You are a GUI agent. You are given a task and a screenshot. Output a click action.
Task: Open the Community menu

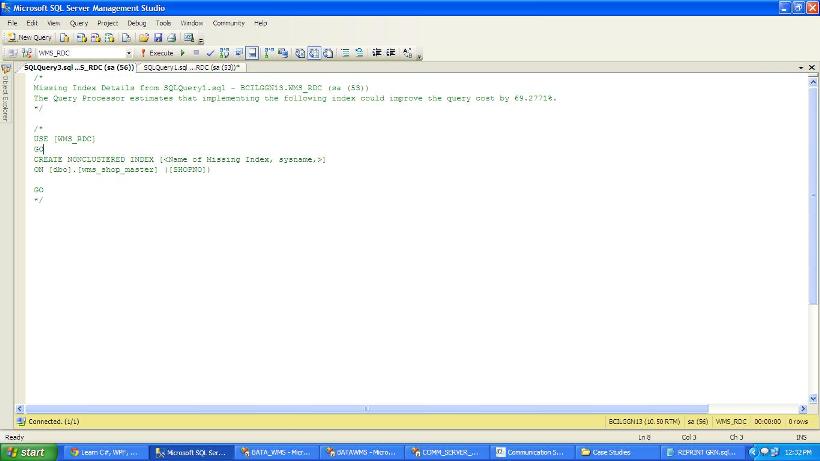(x=229, y=23)
